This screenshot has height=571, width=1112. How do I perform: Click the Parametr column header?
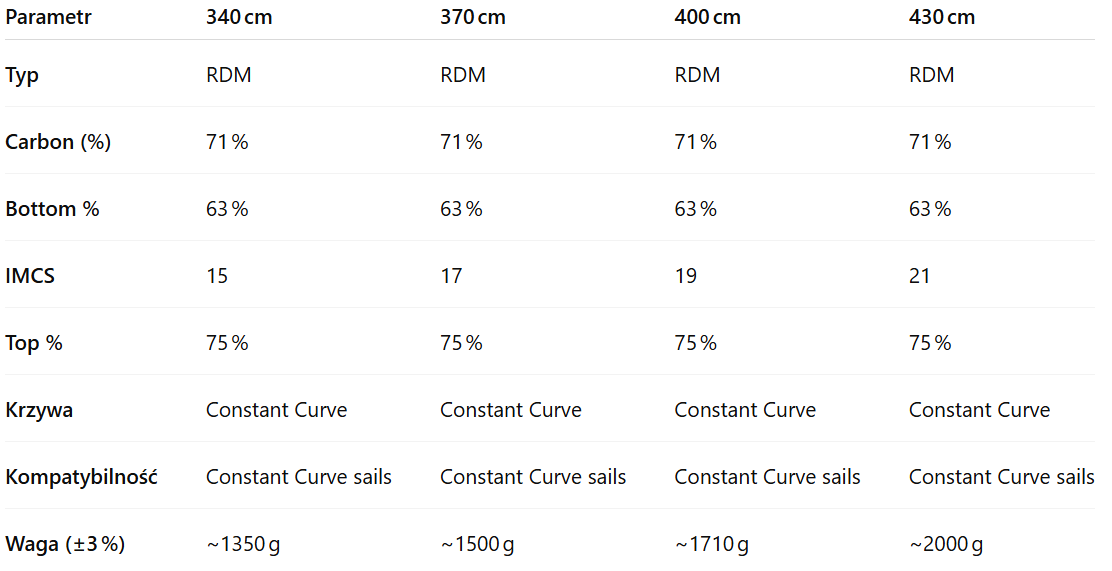[49, 17]
